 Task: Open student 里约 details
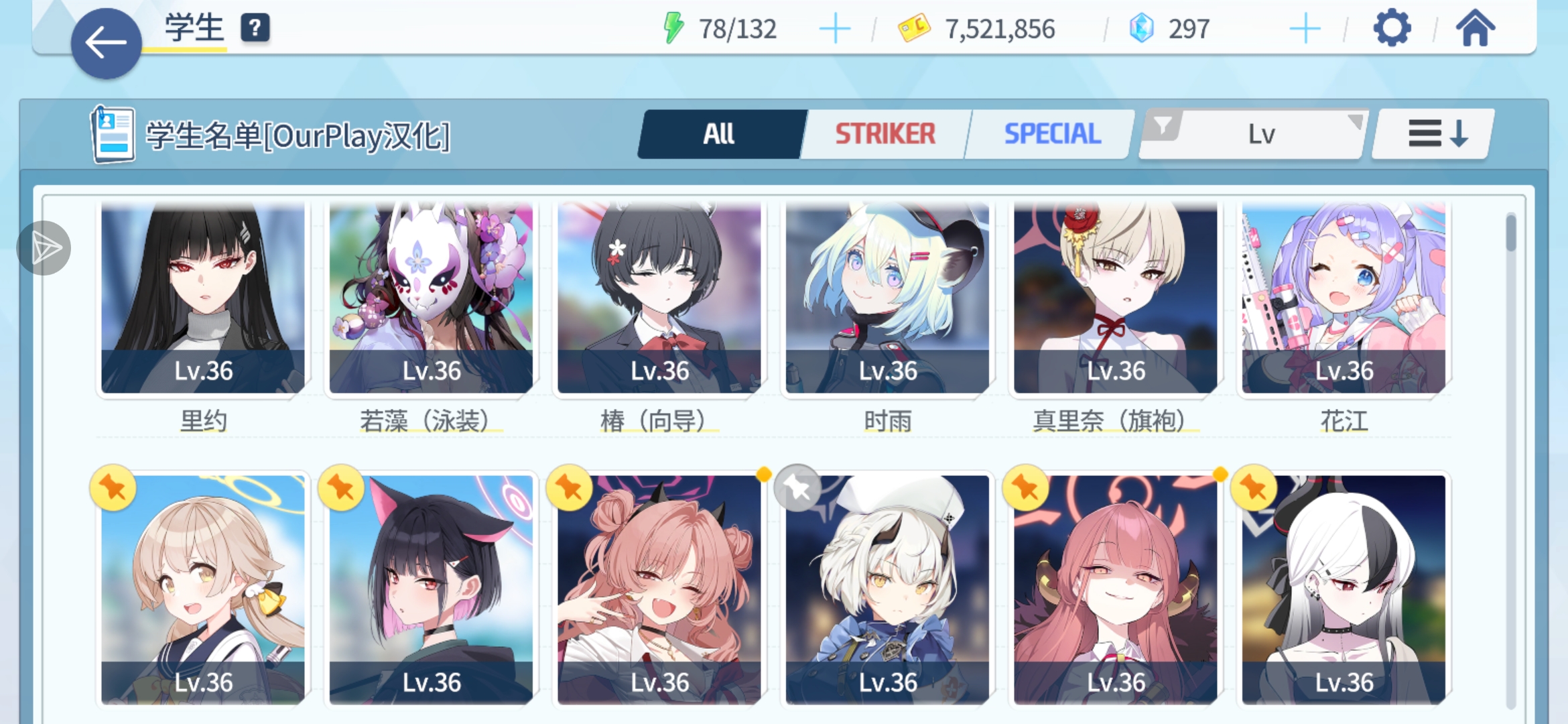[x=203, y=298]
